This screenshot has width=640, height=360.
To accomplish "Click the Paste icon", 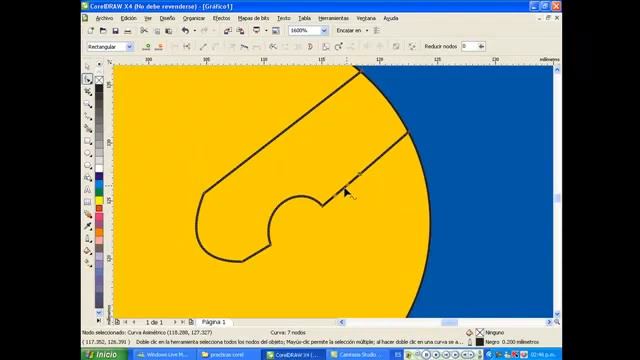I will click(x=169, y=31).
